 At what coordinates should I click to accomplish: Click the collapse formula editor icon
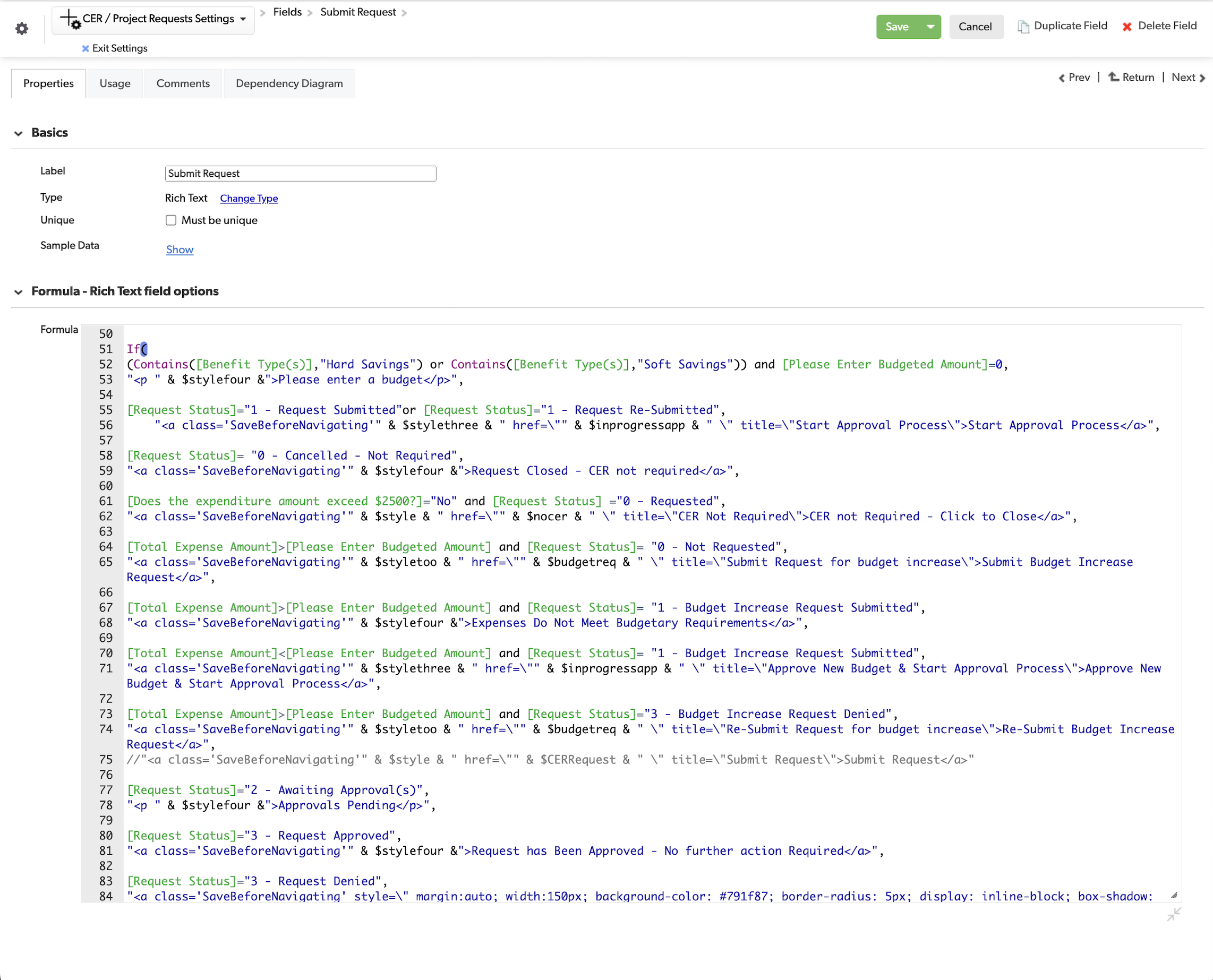1174,914
